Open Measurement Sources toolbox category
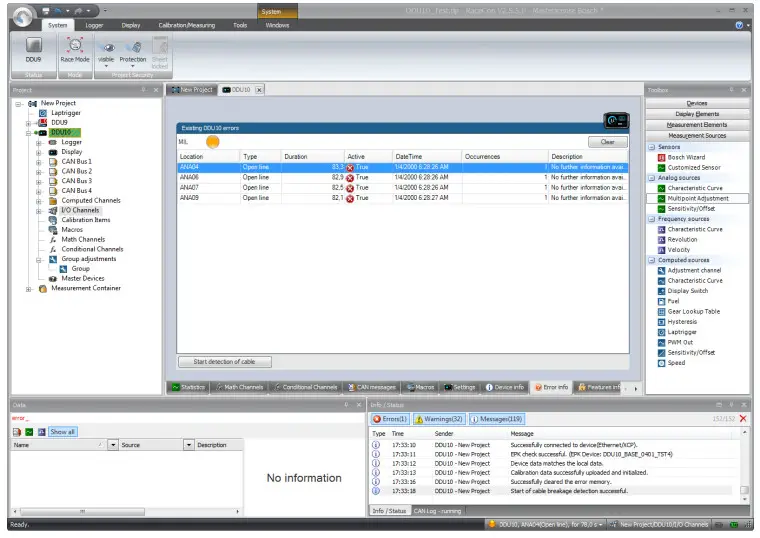Screen dimensions: 760x538 click(x=697, y=136)
